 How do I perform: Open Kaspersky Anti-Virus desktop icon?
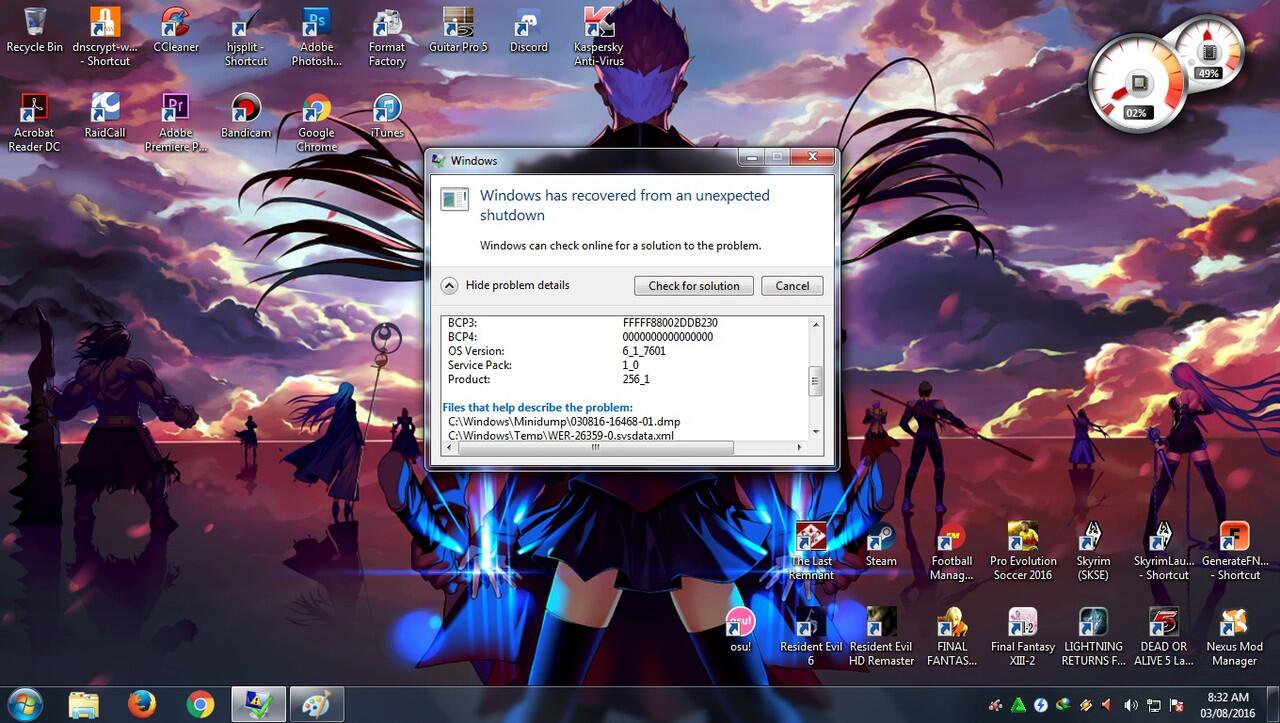598,37
